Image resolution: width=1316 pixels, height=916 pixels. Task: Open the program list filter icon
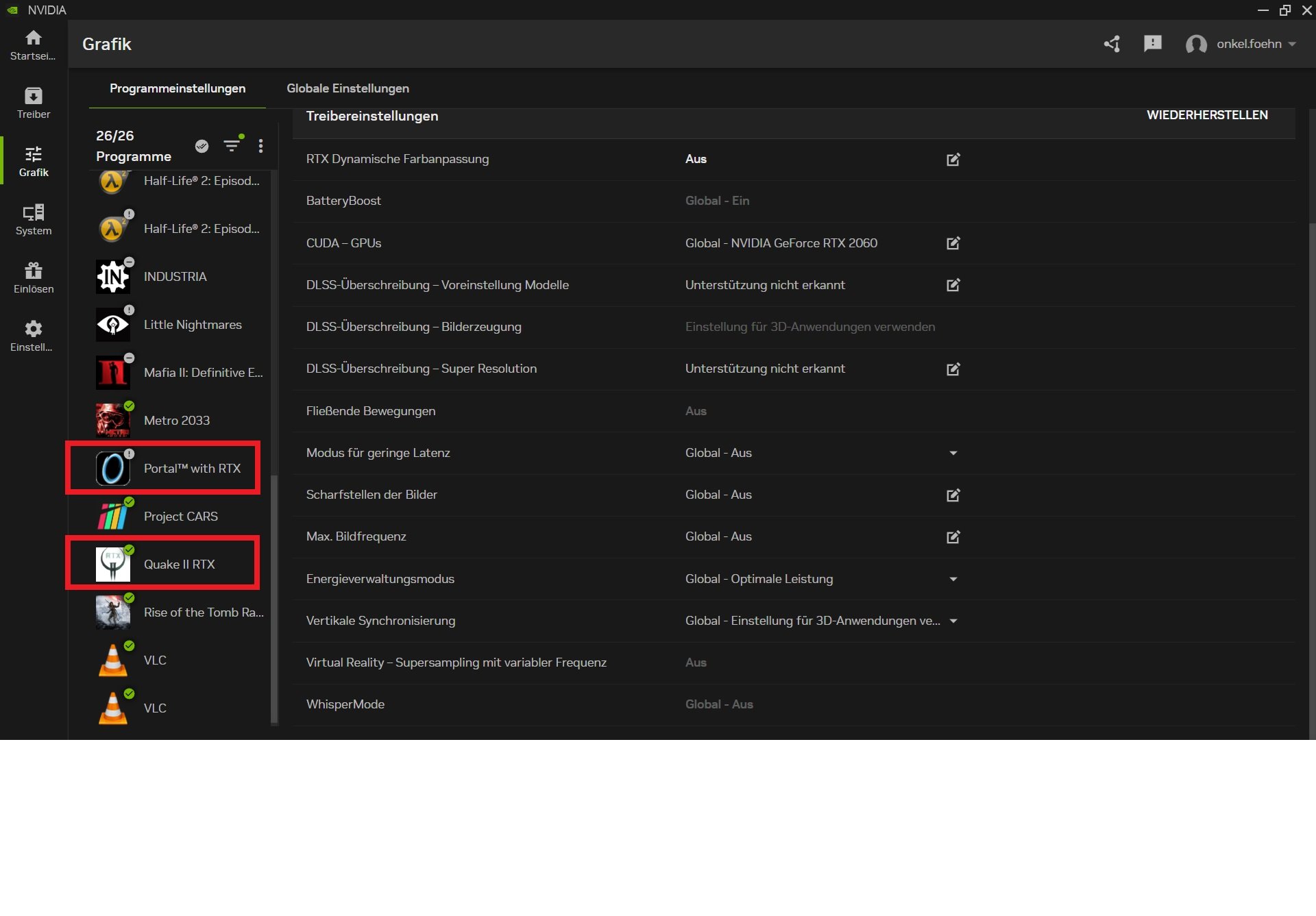pos(232,145)
